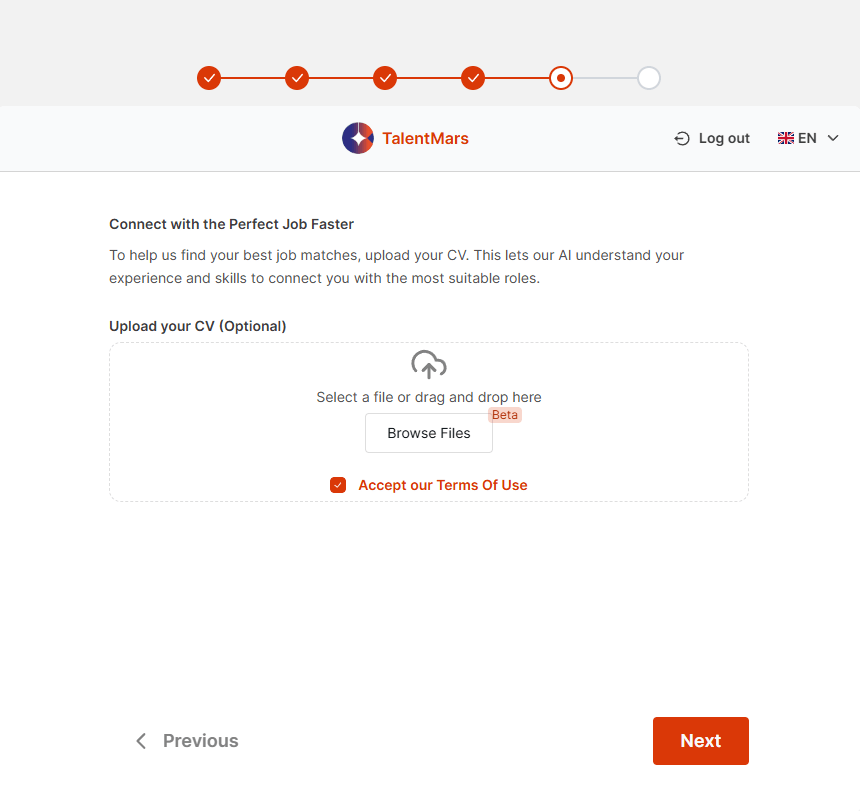Click the final empty step circle
Image resolution: width=860 pixels, height=811 pixels.
tap(649, 78)
